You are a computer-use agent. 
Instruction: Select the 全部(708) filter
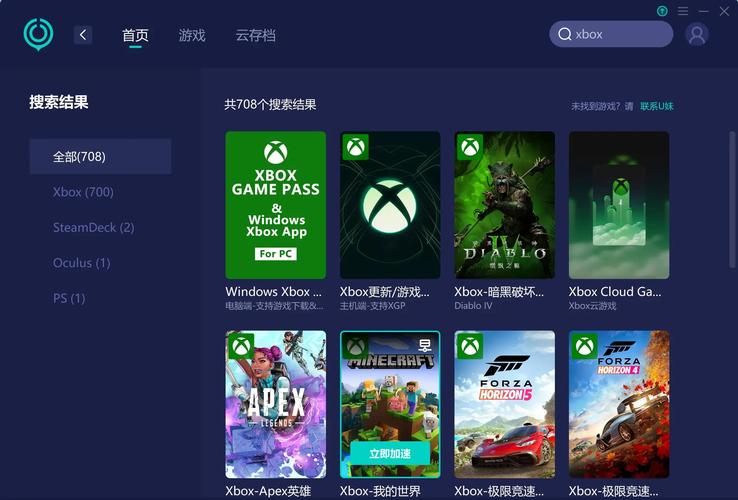[x=100, y=156]
